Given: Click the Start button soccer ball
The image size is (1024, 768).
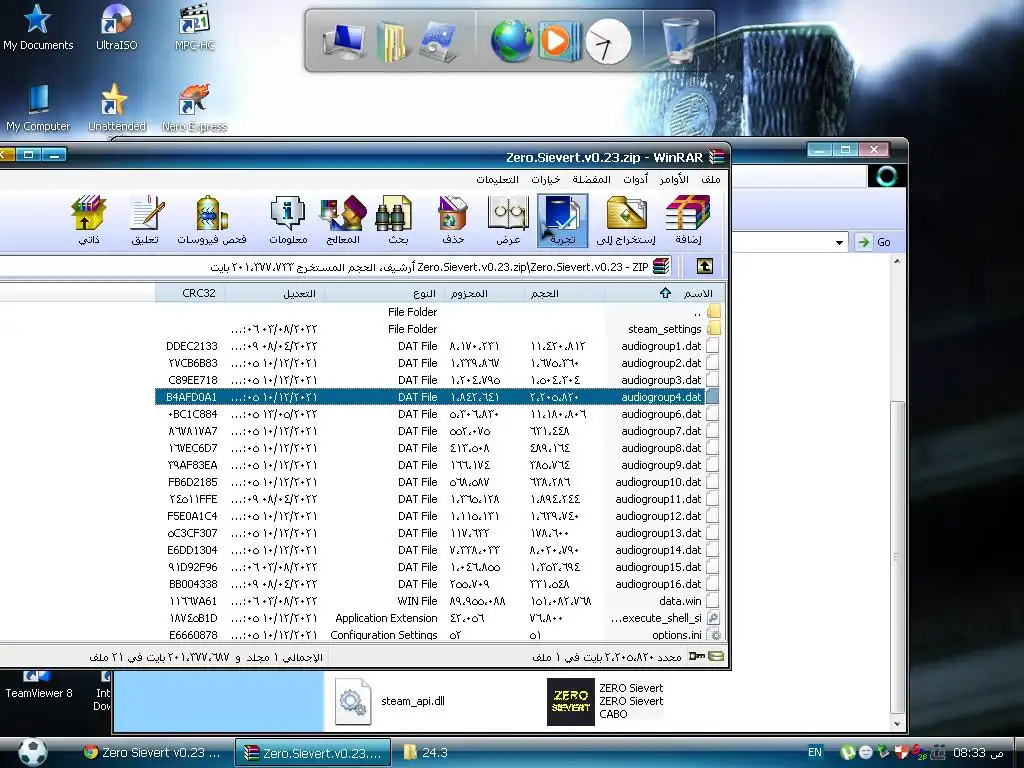Looking at the screenshot, I should coord(32,752).
